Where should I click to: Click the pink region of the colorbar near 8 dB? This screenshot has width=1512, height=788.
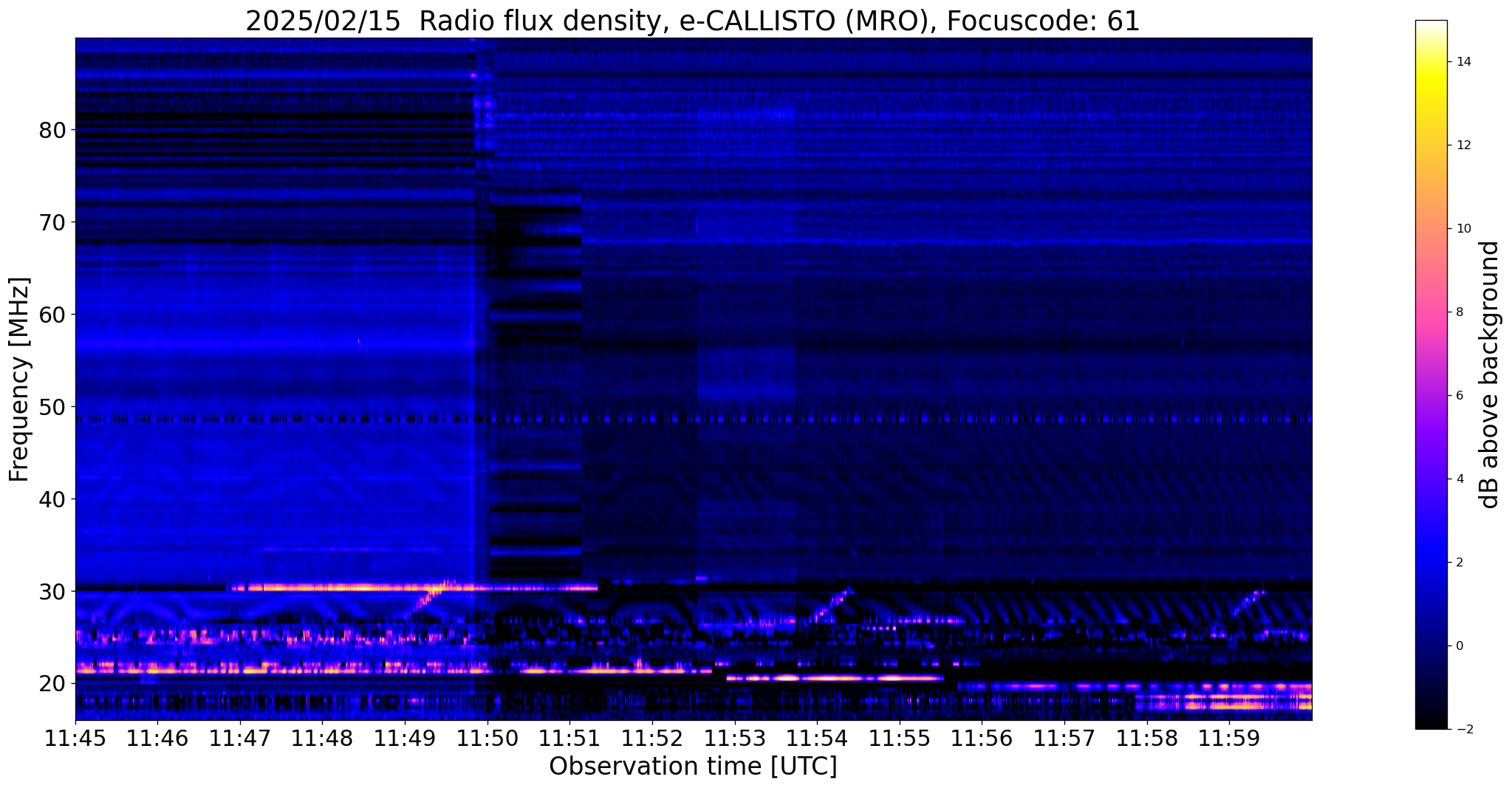pyautogui.click(x=1431, y=312)
